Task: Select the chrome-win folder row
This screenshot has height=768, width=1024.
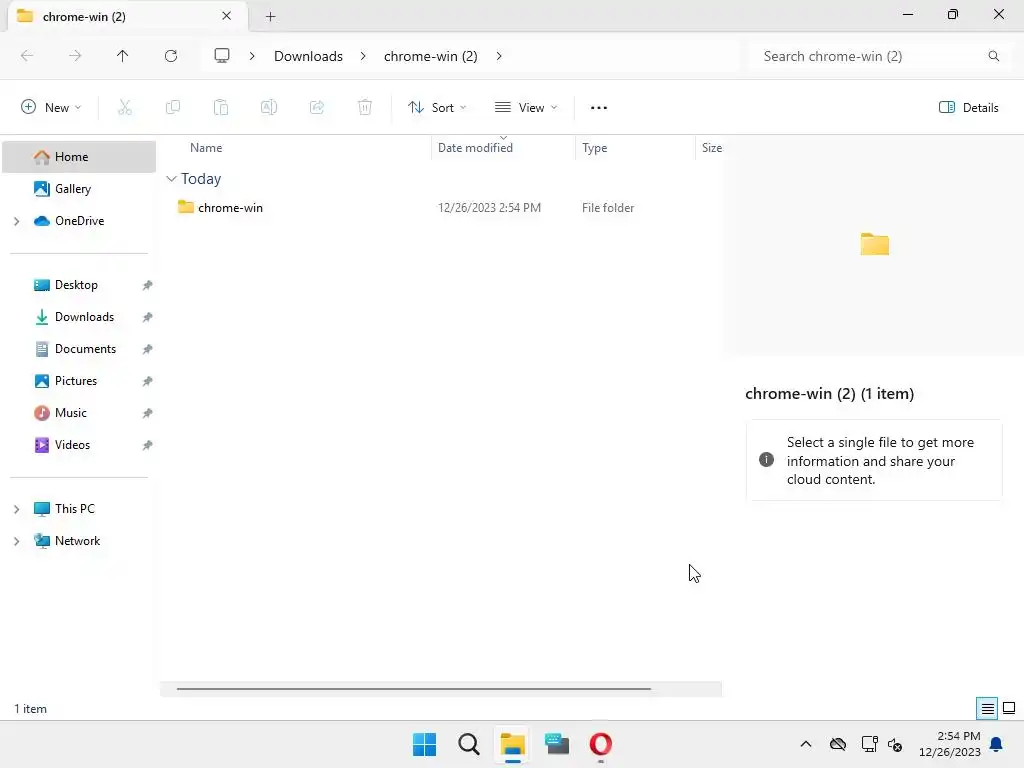Action: pyautogui.click(x=441, y=208)
